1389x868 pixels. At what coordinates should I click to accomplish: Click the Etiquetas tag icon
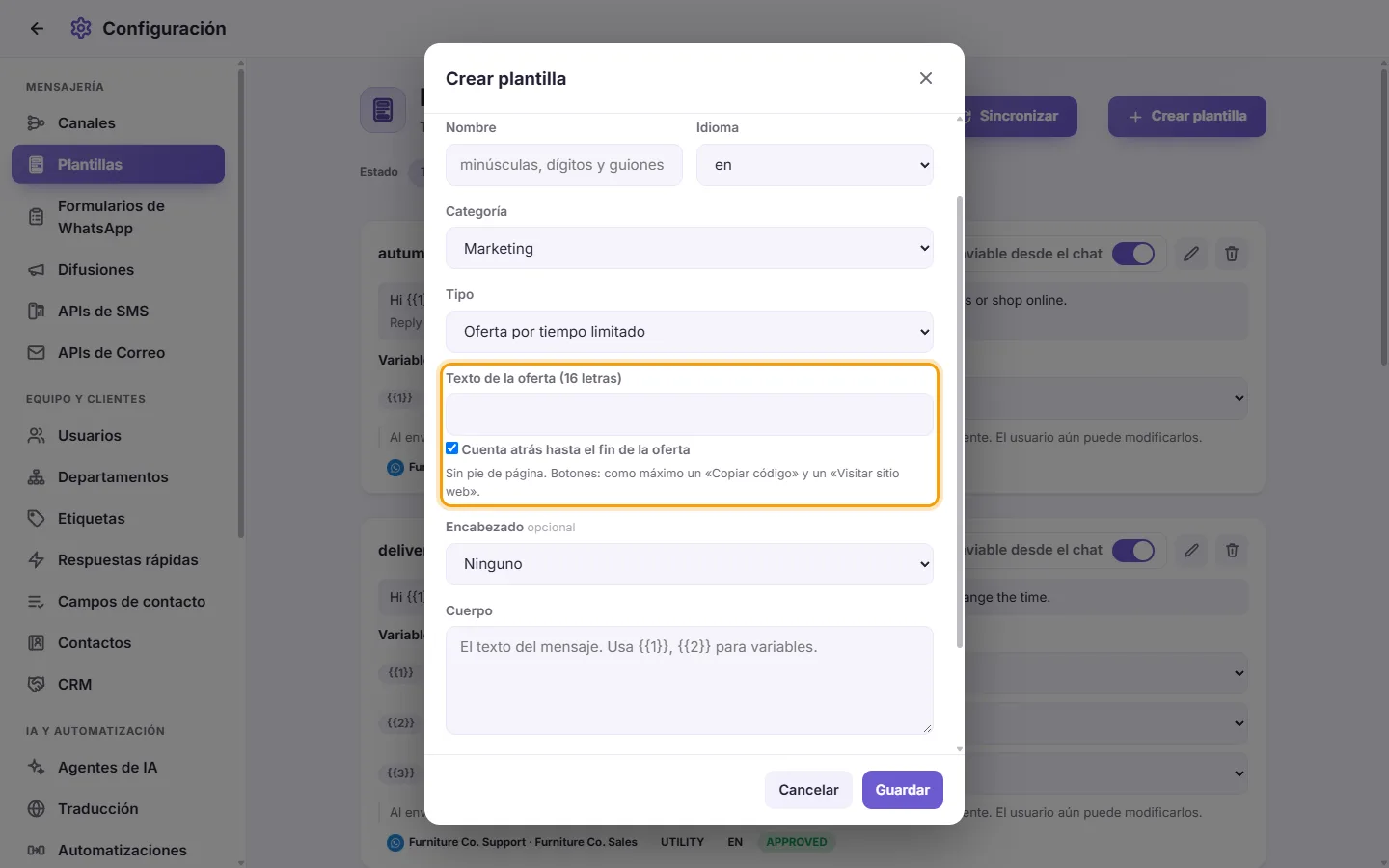tap(37, 519)
